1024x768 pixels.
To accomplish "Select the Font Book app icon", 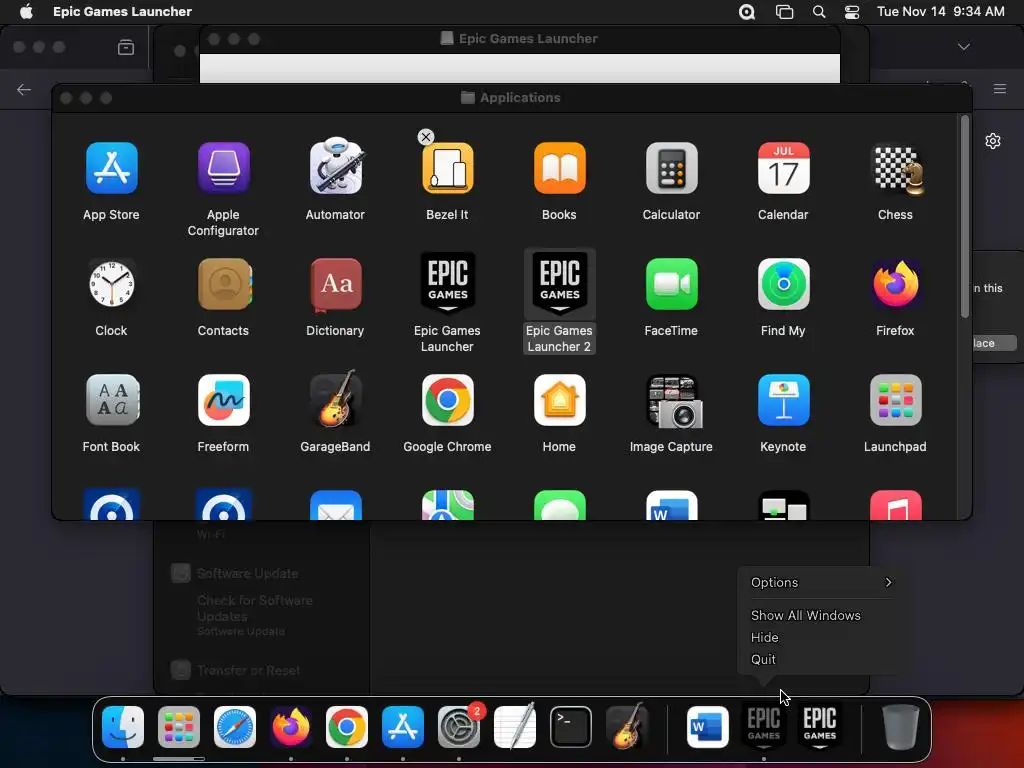I will (112, 400).
